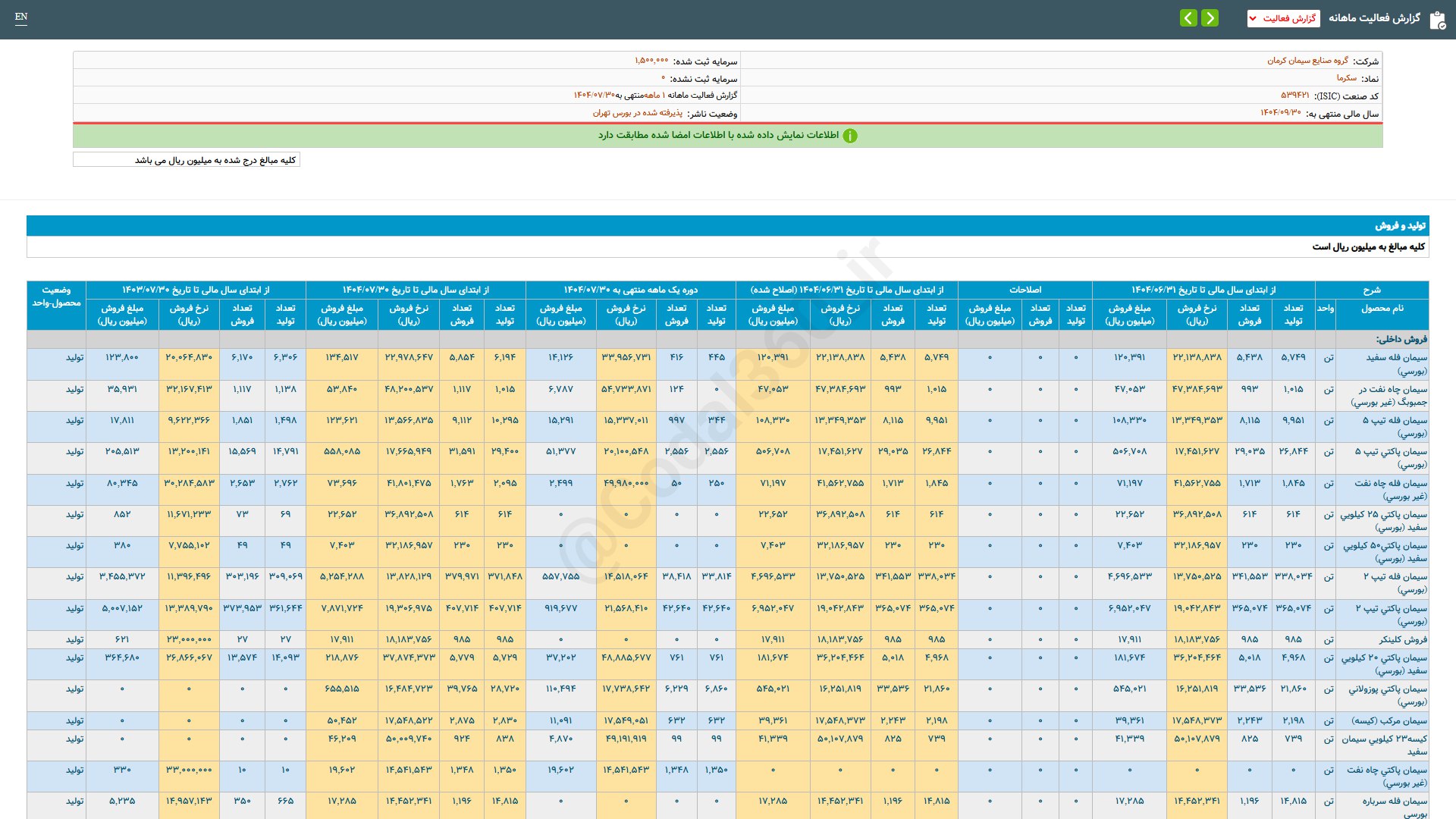This screenshot has height=819, width=1456.
Task: Click the clipboard report icon in header
Action: [1437, 20]
